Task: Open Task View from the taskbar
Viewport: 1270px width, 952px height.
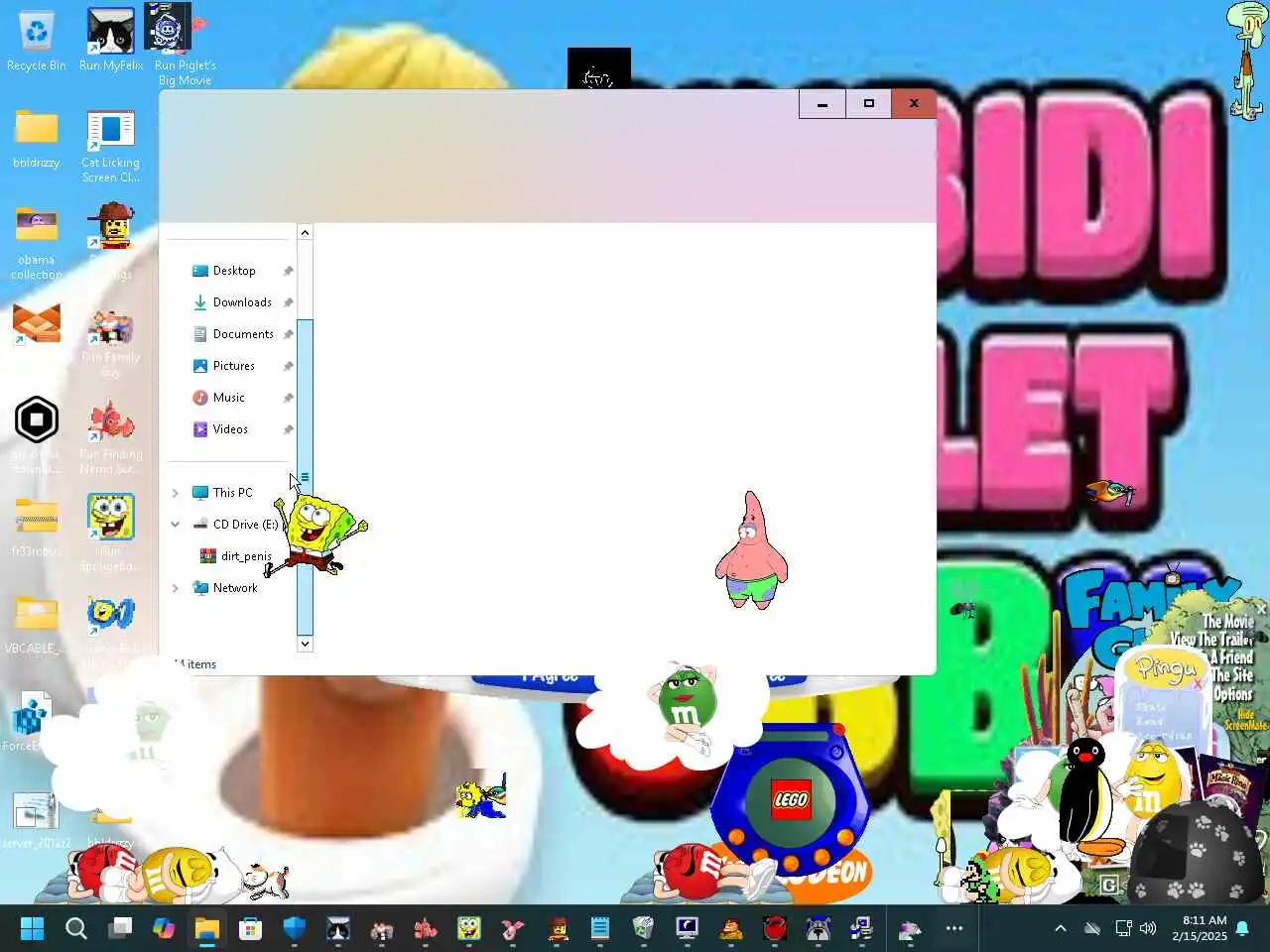Action: (120, 928)
